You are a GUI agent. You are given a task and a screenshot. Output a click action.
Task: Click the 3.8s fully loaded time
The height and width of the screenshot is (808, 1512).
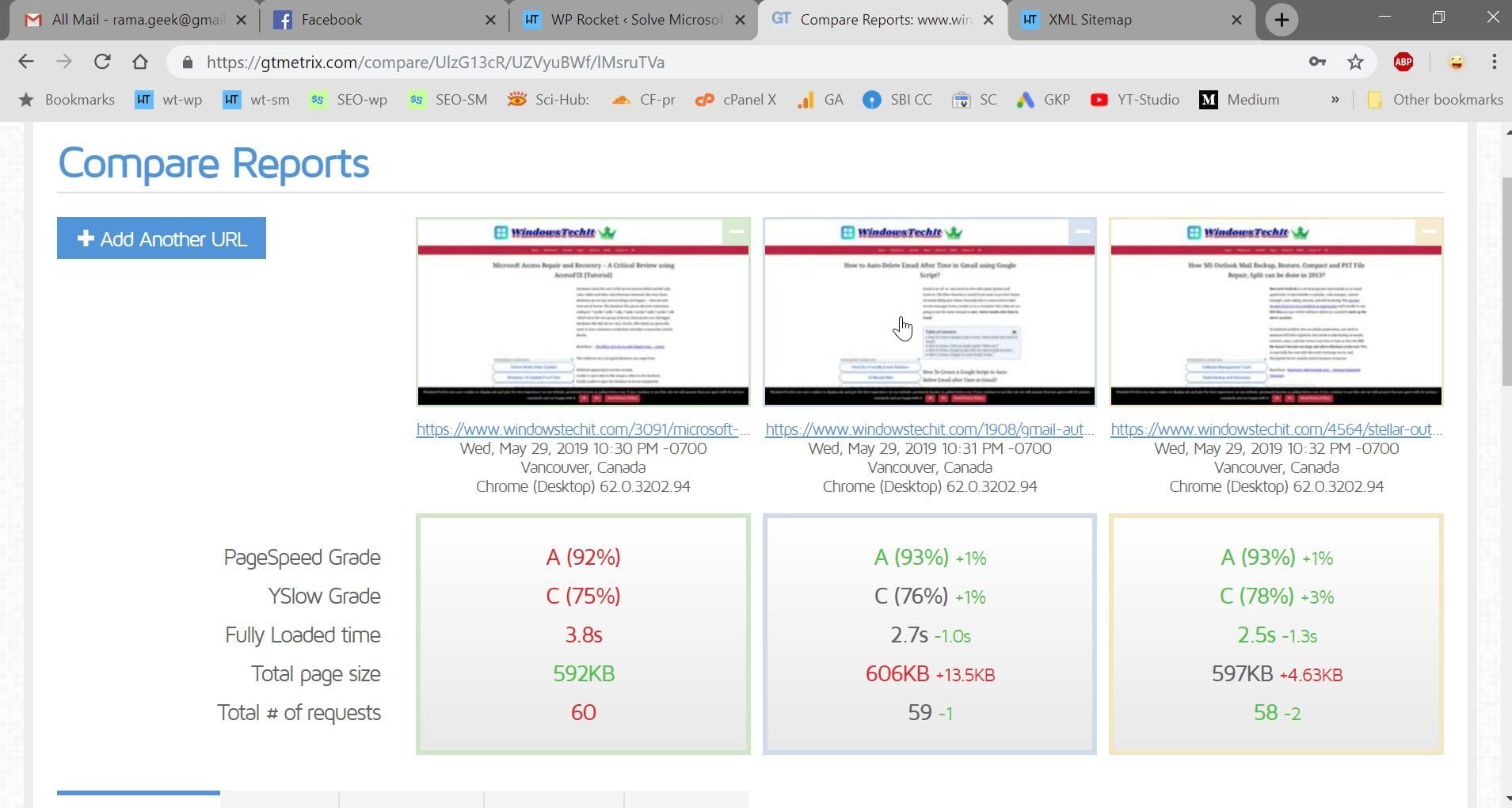click(x=584, y=635)
